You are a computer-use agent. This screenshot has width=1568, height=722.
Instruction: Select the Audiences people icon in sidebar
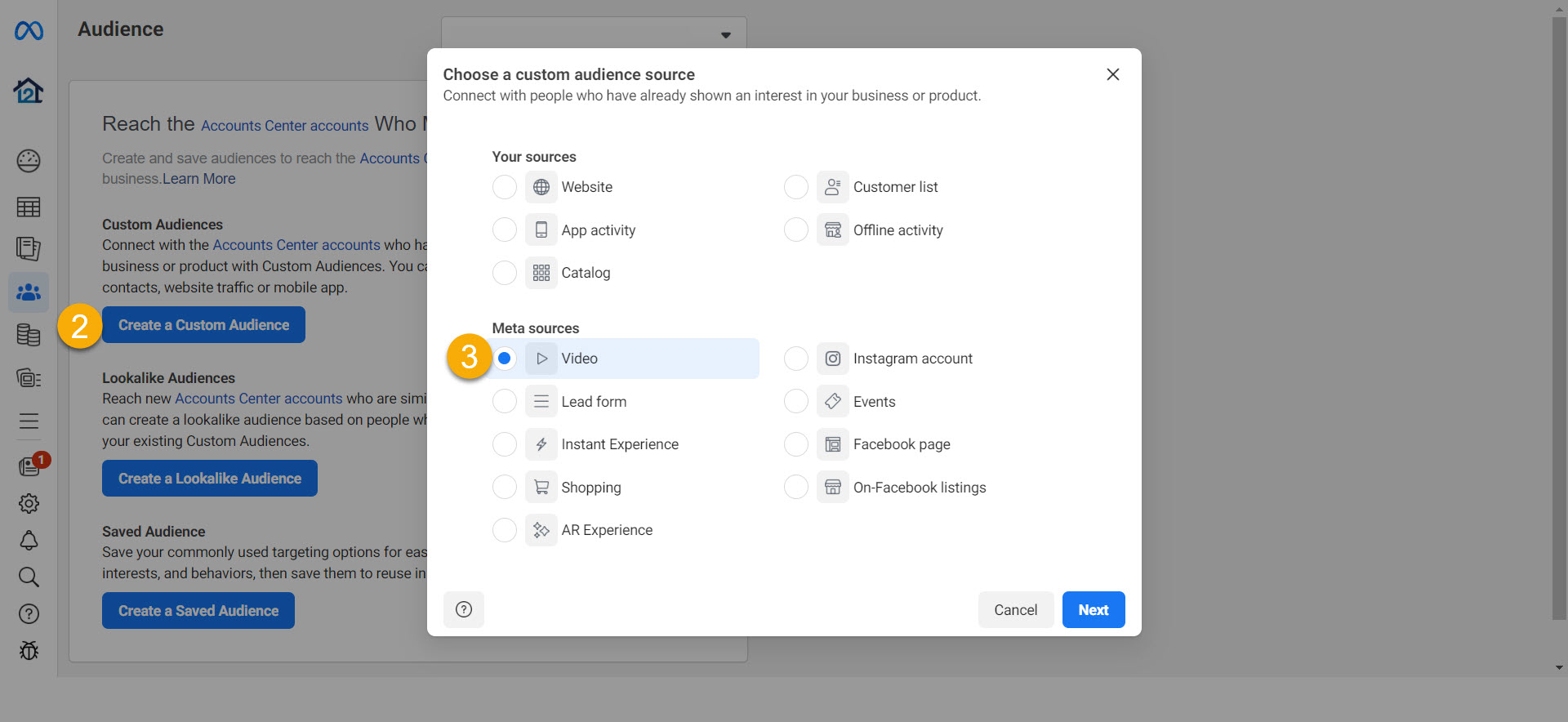click(x=29, y=292)
